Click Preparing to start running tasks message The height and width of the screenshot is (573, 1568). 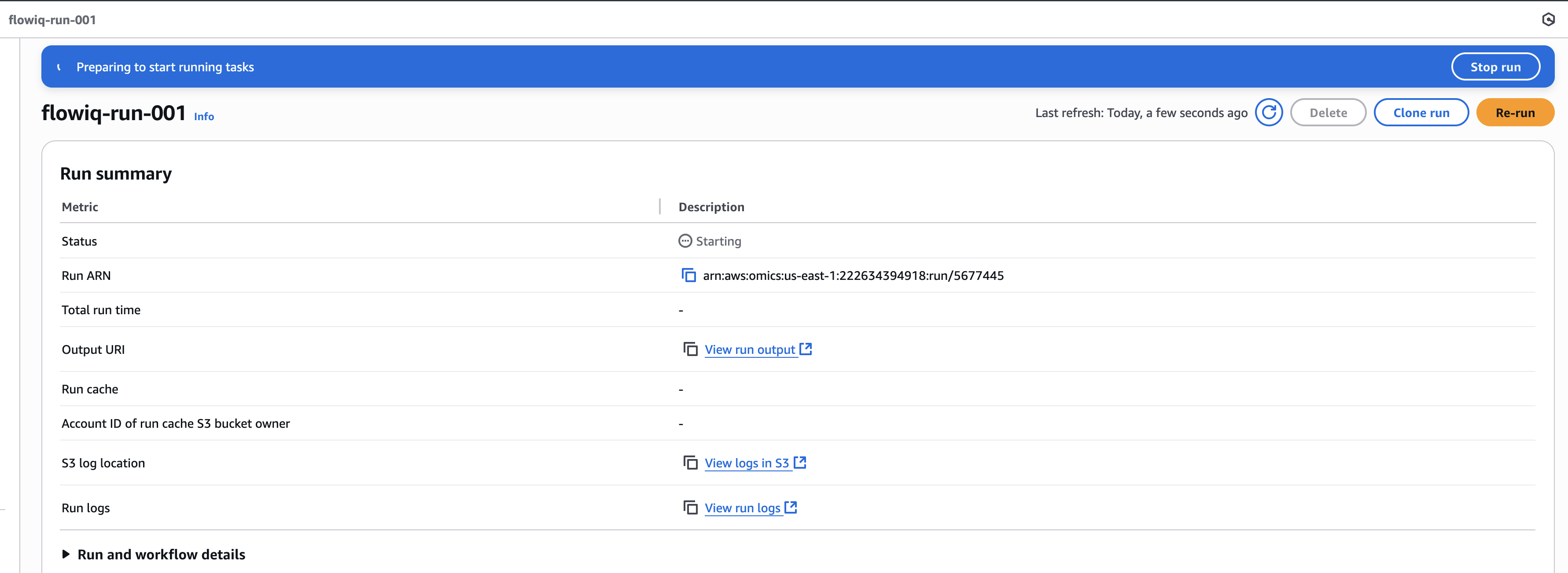[165, 67]
